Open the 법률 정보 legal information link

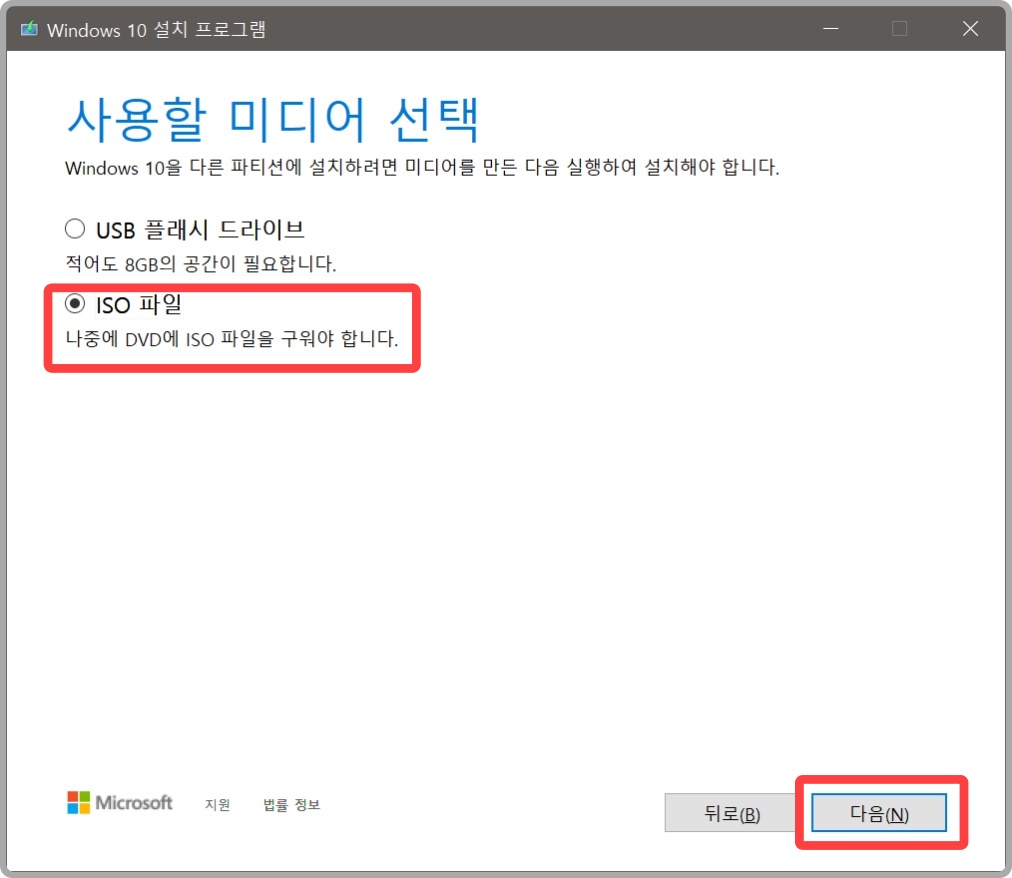pos(290,803)
